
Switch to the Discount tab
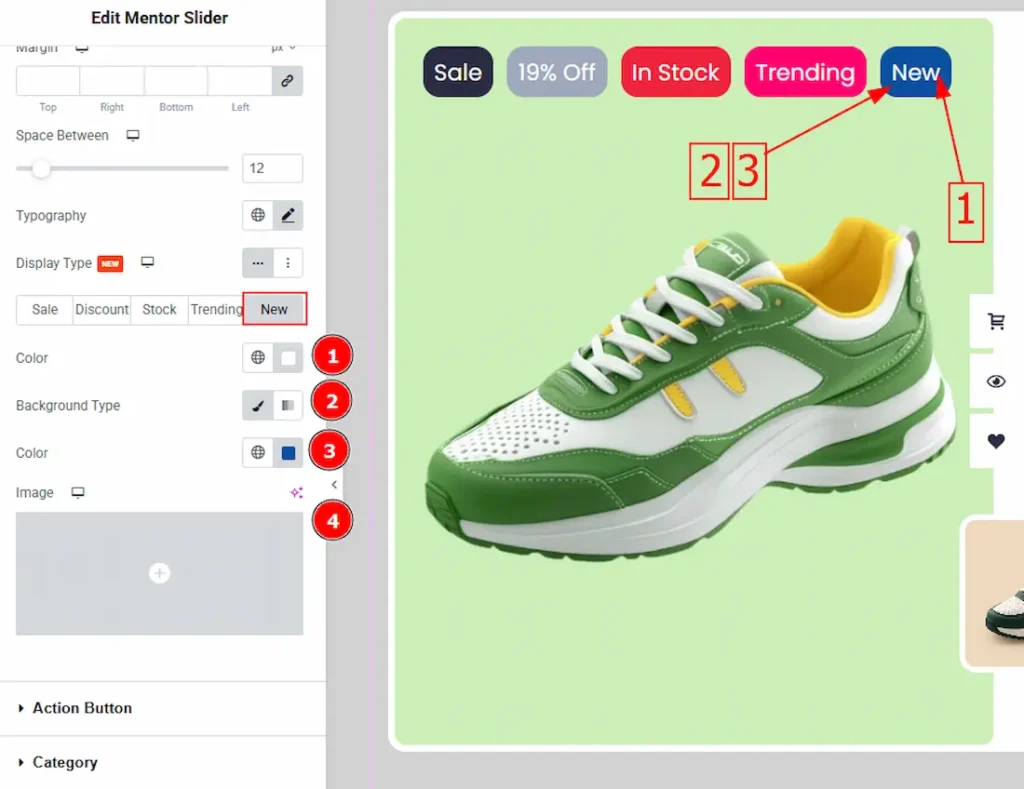point(102,310)
